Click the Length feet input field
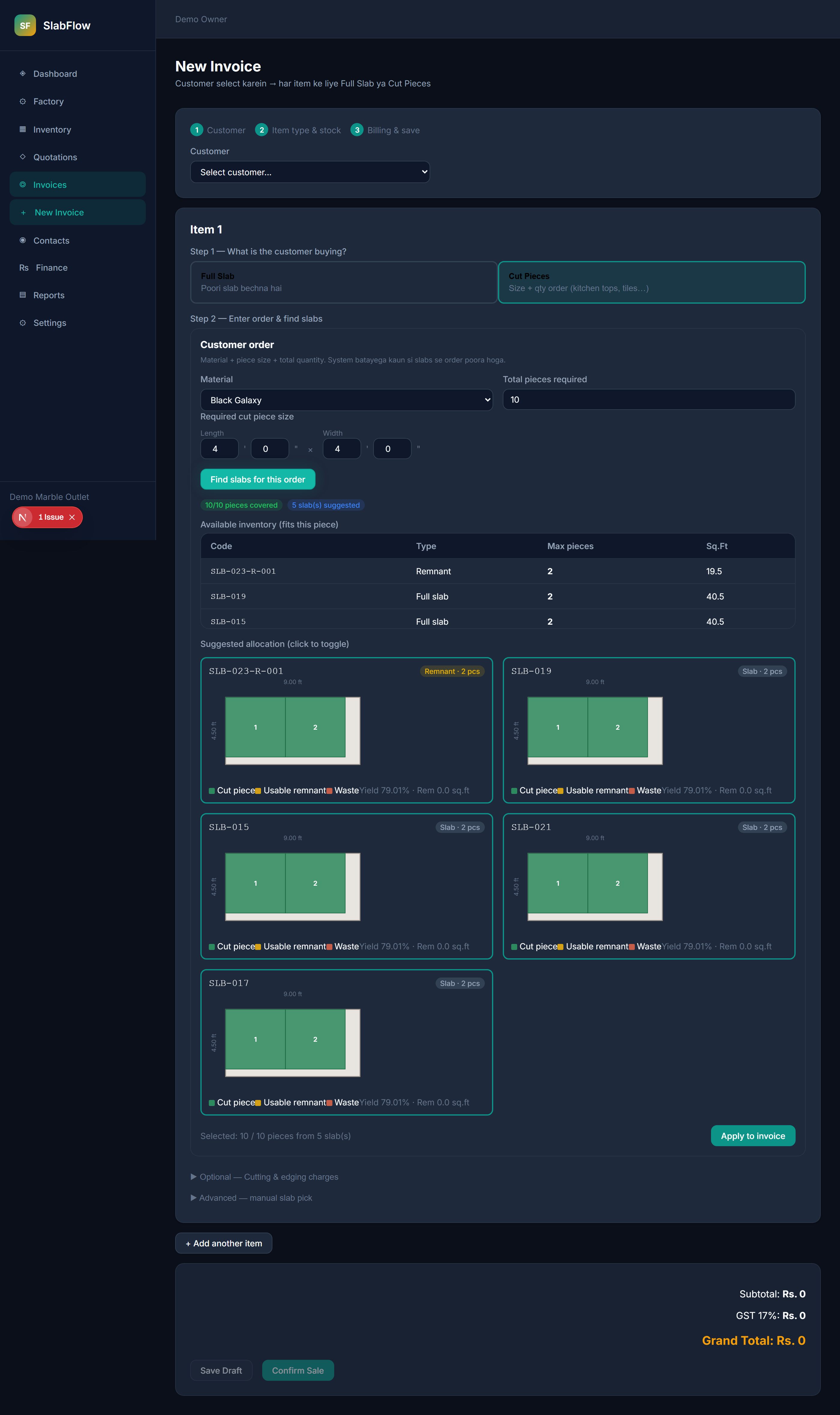This screenshot has height=1415, width=840. 220,449
